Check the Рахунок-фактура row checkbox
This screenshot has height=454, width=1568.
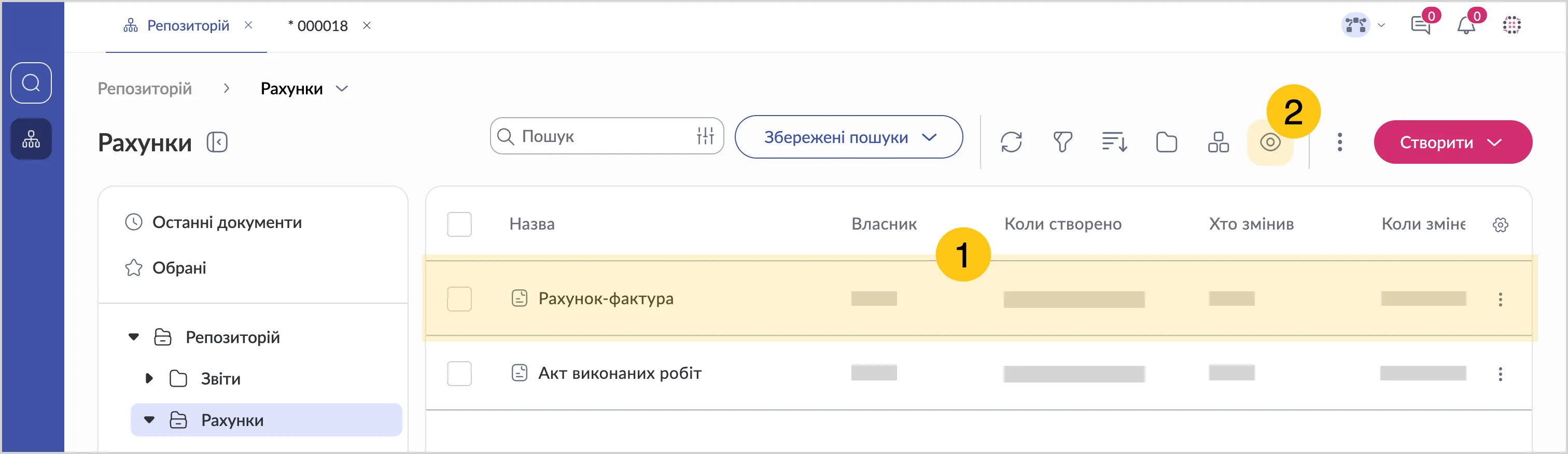coord(459,299)
